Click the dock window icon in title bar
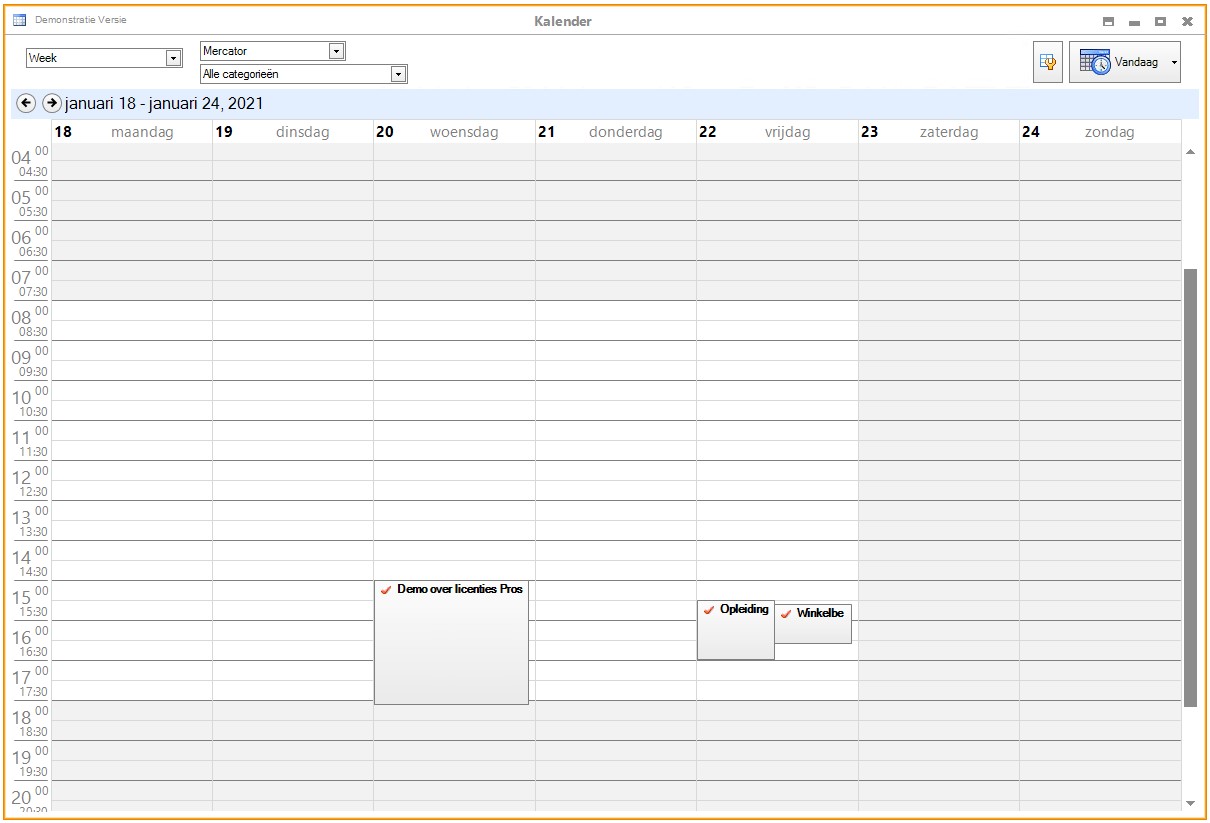 coord(1108,21)
